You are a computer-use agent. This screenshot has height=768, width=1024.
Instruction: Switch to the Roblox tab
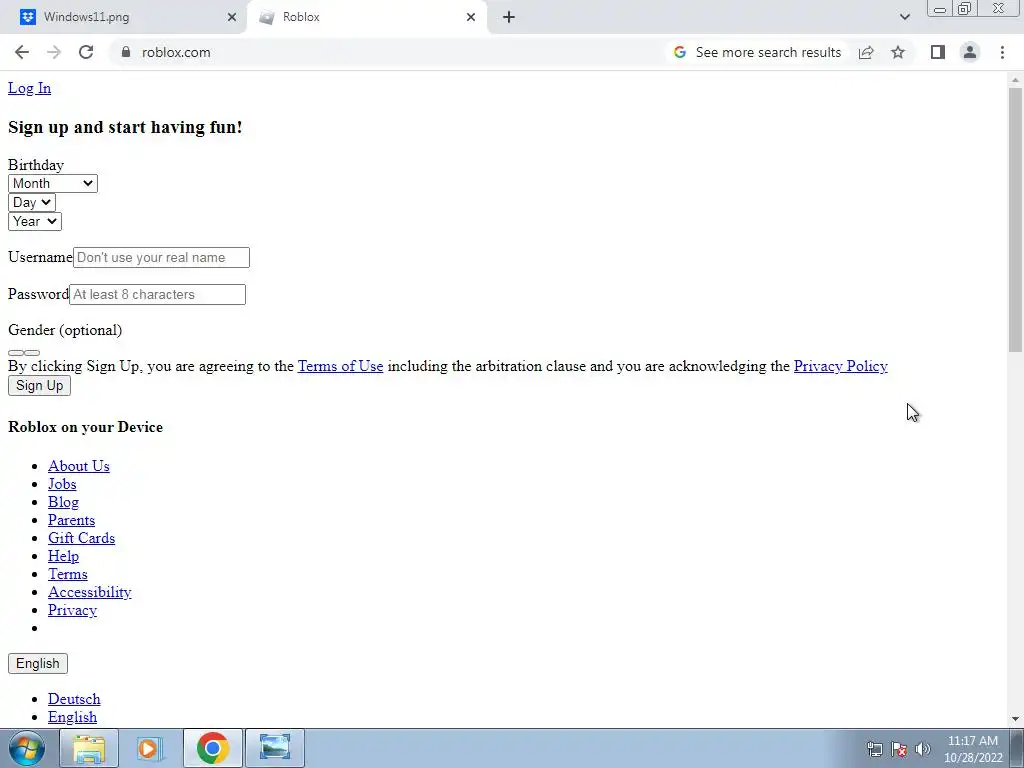366,17
